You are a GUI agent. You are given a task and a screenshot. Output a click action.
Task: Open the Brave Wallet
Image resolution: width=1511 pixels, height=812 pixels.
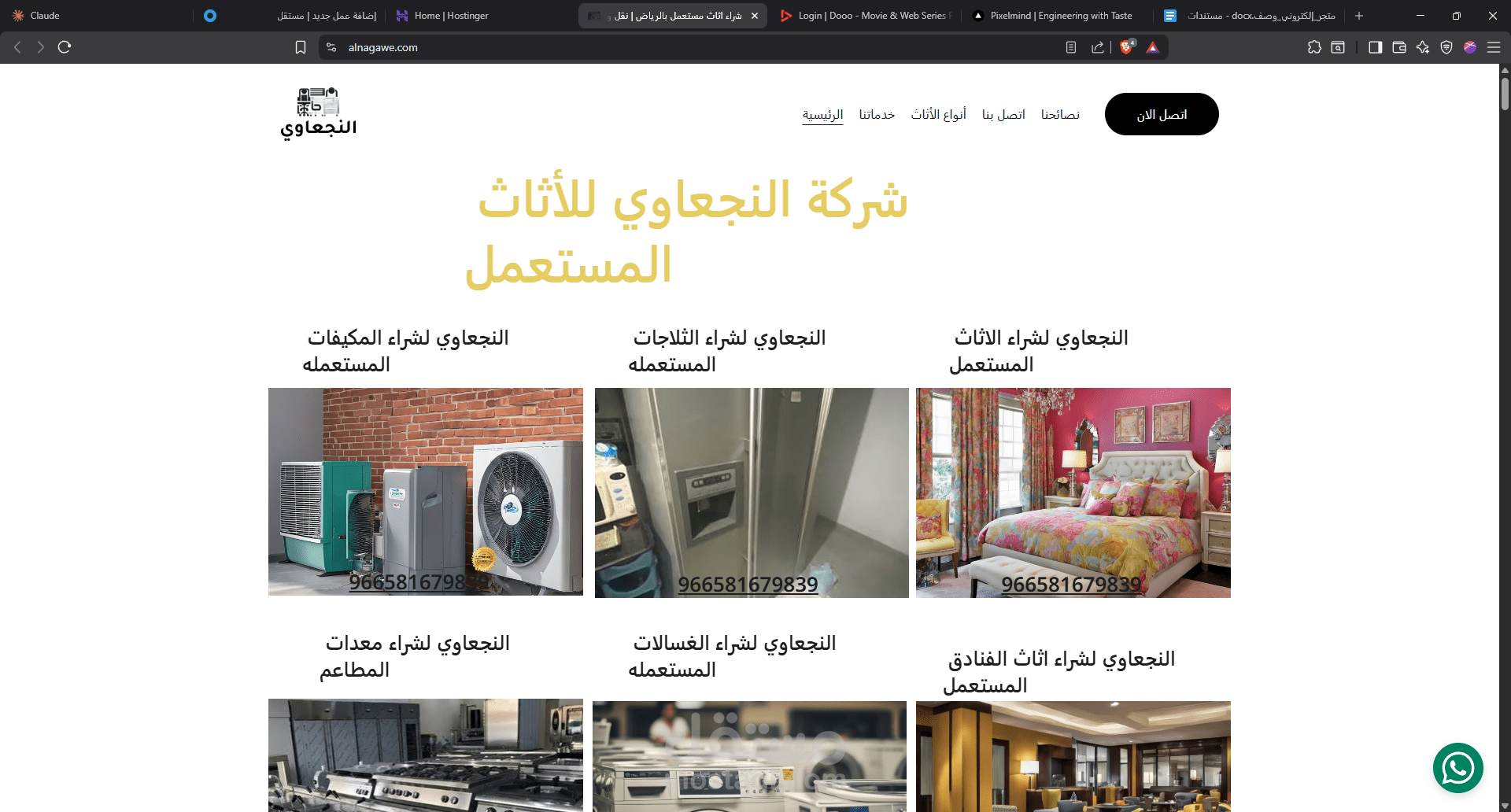[1399, 47]
